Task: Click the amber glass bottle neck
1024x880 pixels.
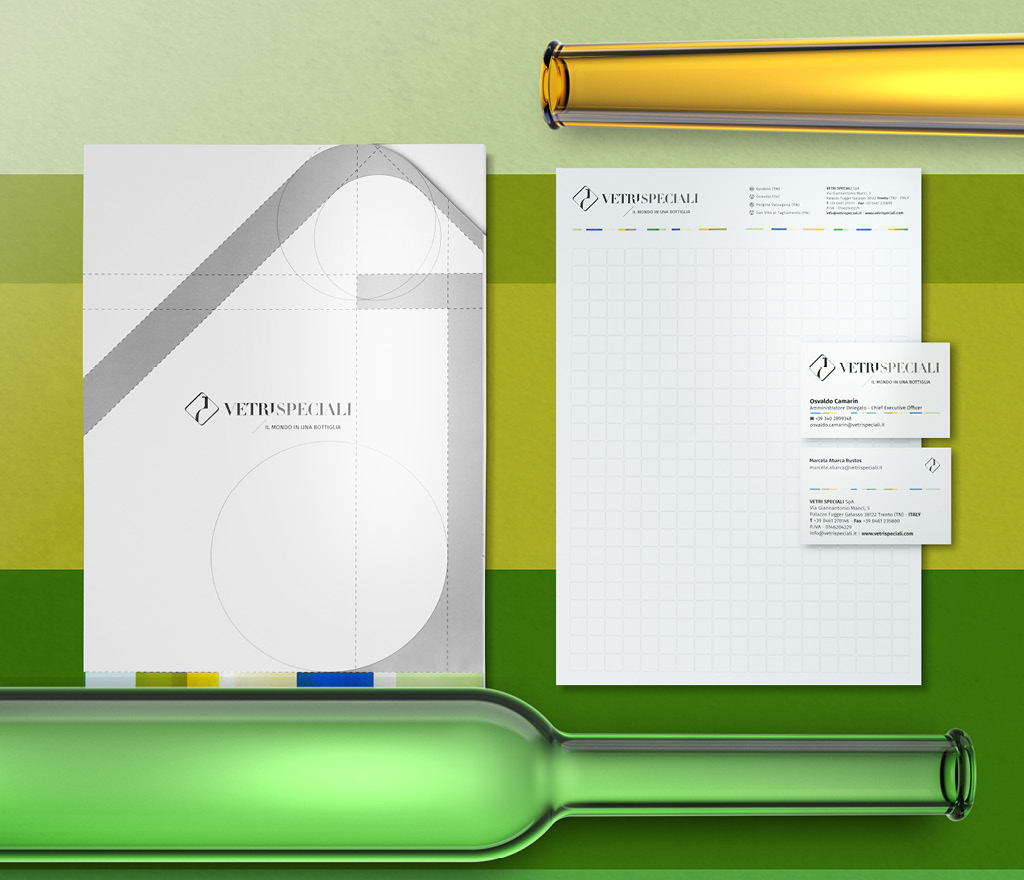Action: coord(782,85)
